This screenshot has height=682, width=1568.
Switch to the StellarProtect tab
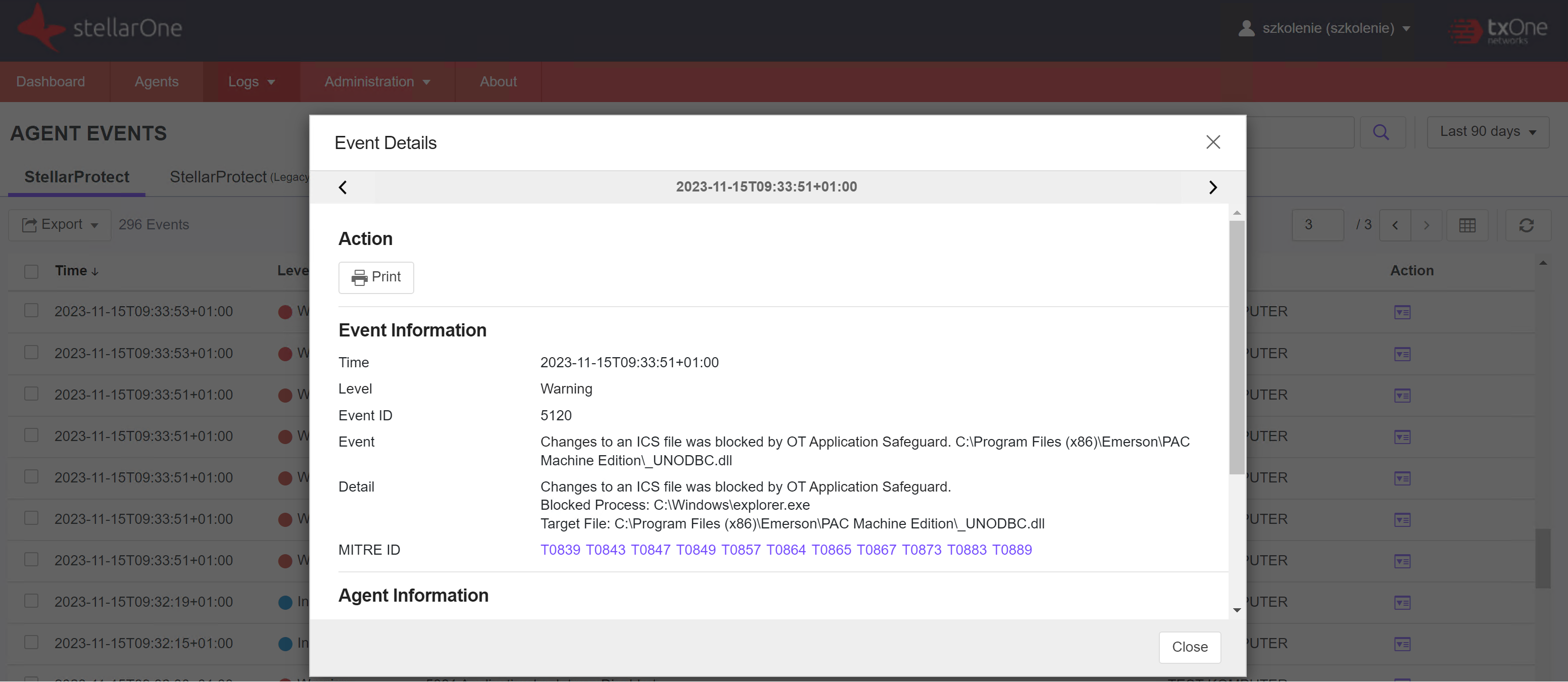click(77, 177)
